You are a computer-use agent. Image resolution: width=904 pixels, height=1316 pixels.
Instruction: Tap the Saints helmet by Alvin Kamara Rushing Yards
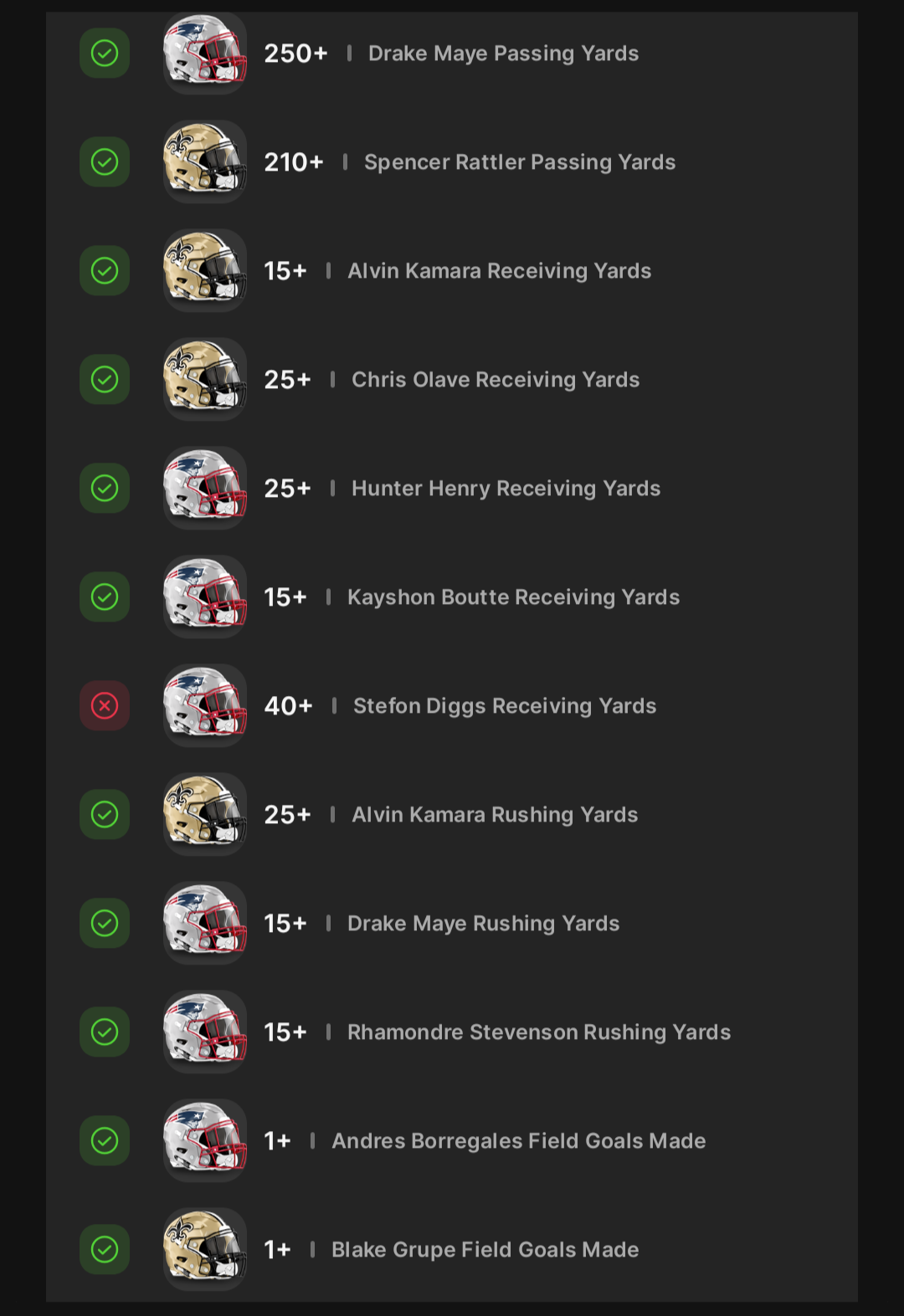click(x=205, y=814)
